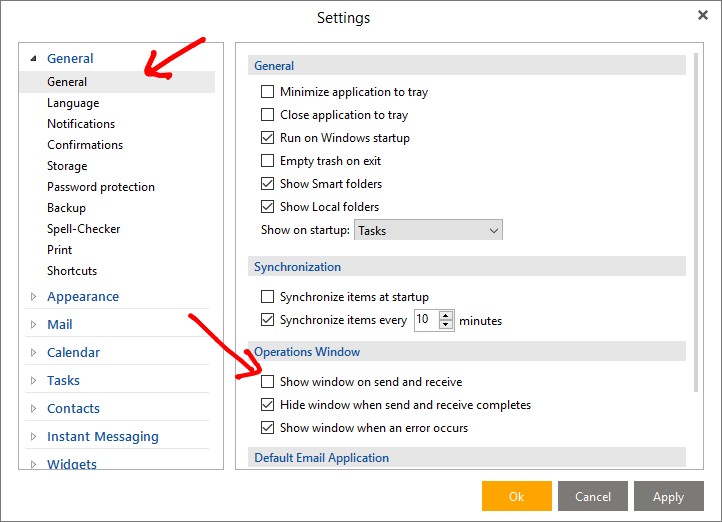
Task: Increase the sync interval minutes stepper
Action: pyautogui.click(x=446, y=315)
